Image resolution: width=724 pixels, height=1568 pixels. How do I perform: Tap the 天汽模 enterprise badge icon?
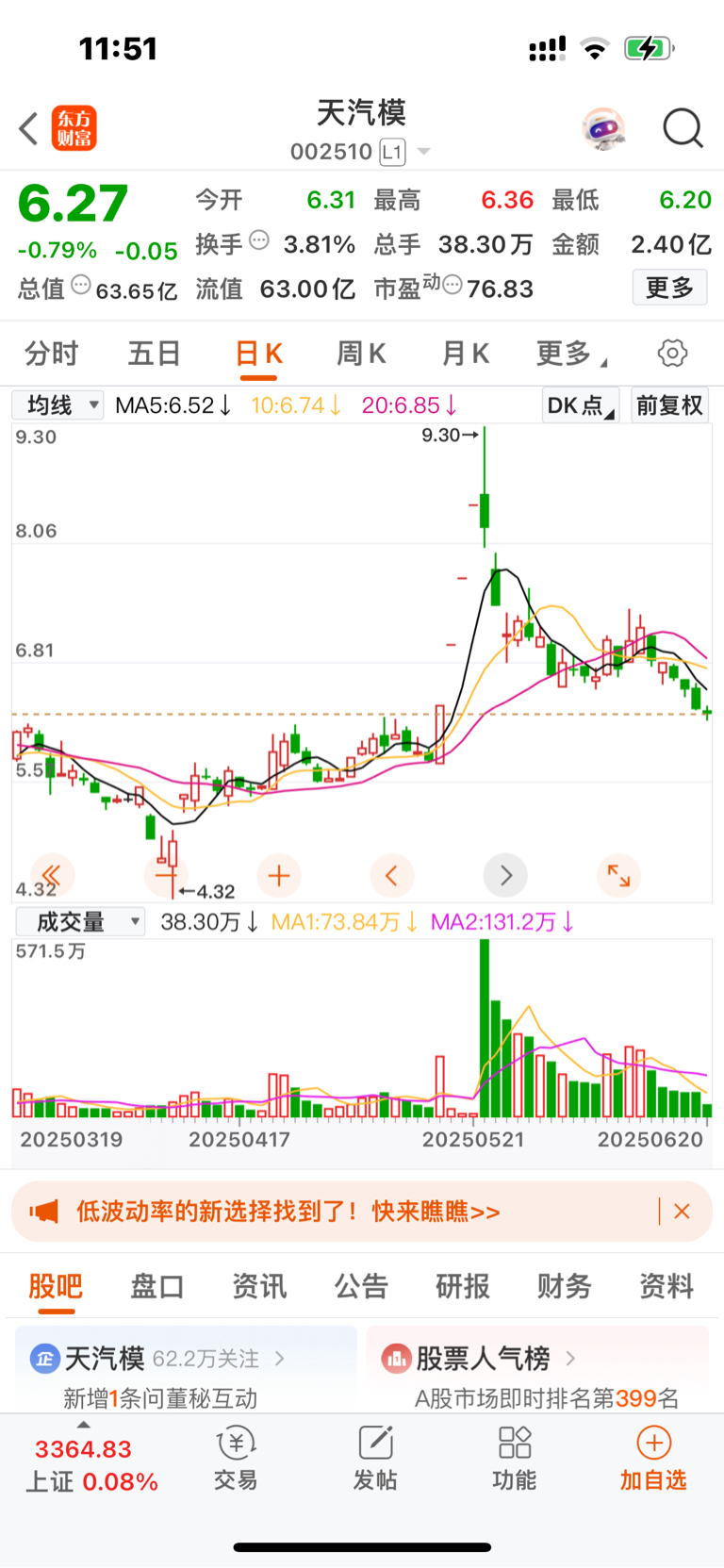click(x=44, y=1359)
